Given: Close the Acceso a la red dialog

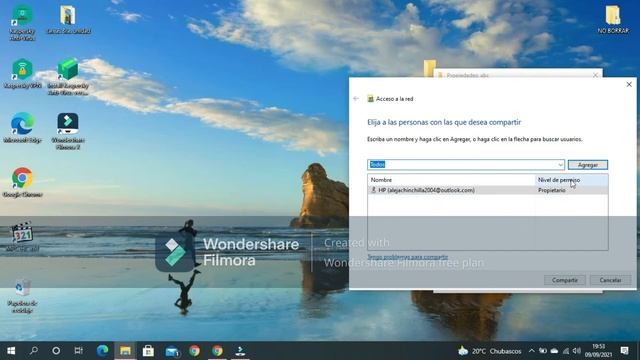Looking at the screenshot, I should 629,84.
